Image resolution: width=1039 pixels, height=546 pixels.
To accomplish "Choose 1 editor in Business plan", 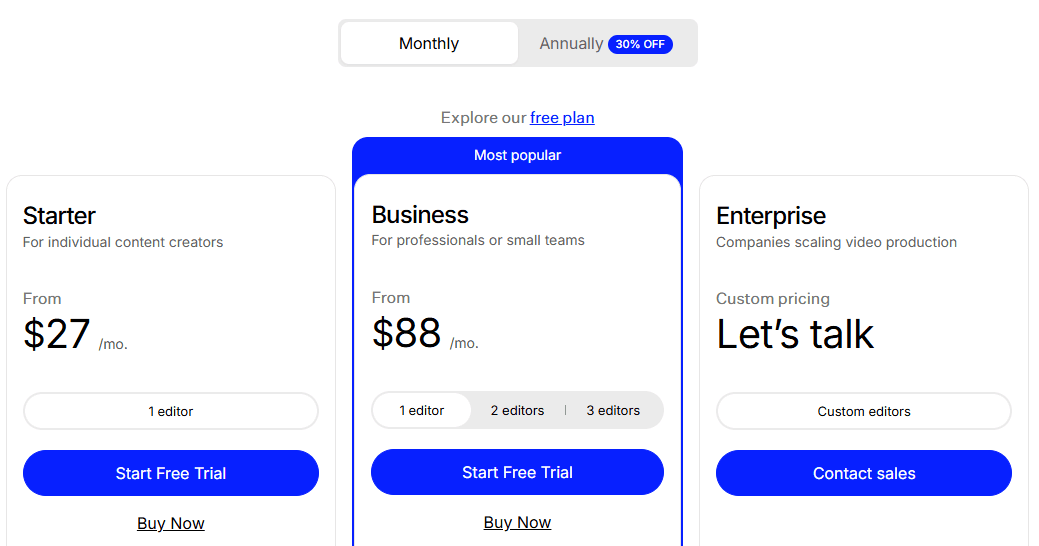I will (x=422, y=410).
